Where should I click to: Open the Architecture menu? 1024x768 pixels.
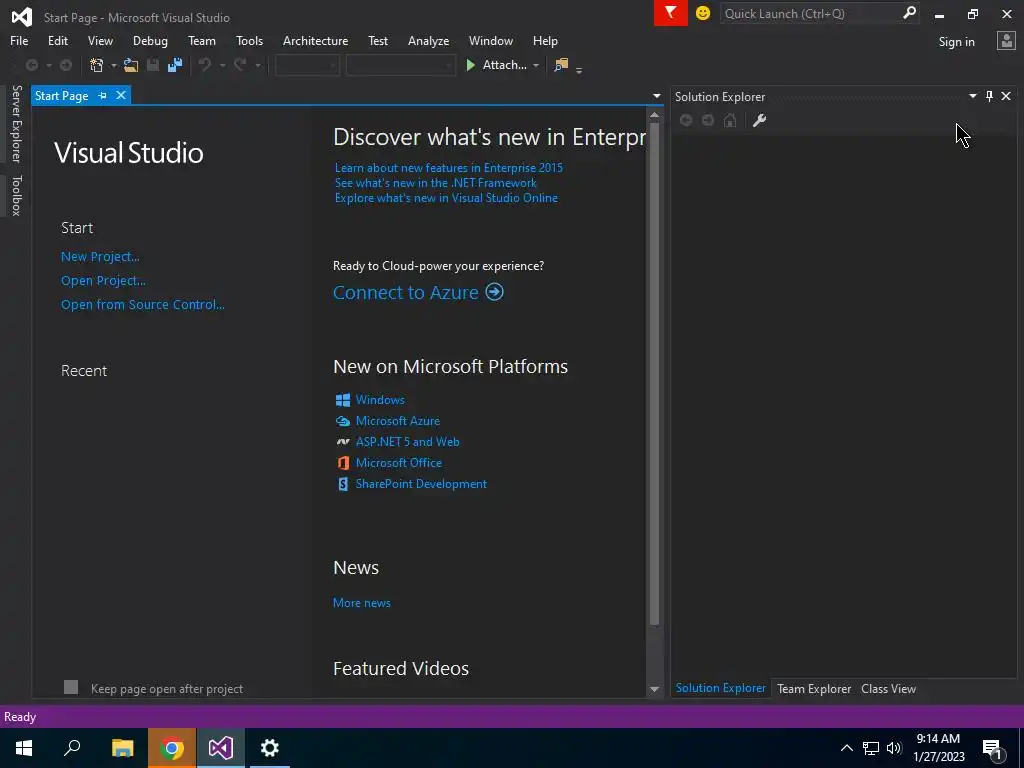(315, 40)
